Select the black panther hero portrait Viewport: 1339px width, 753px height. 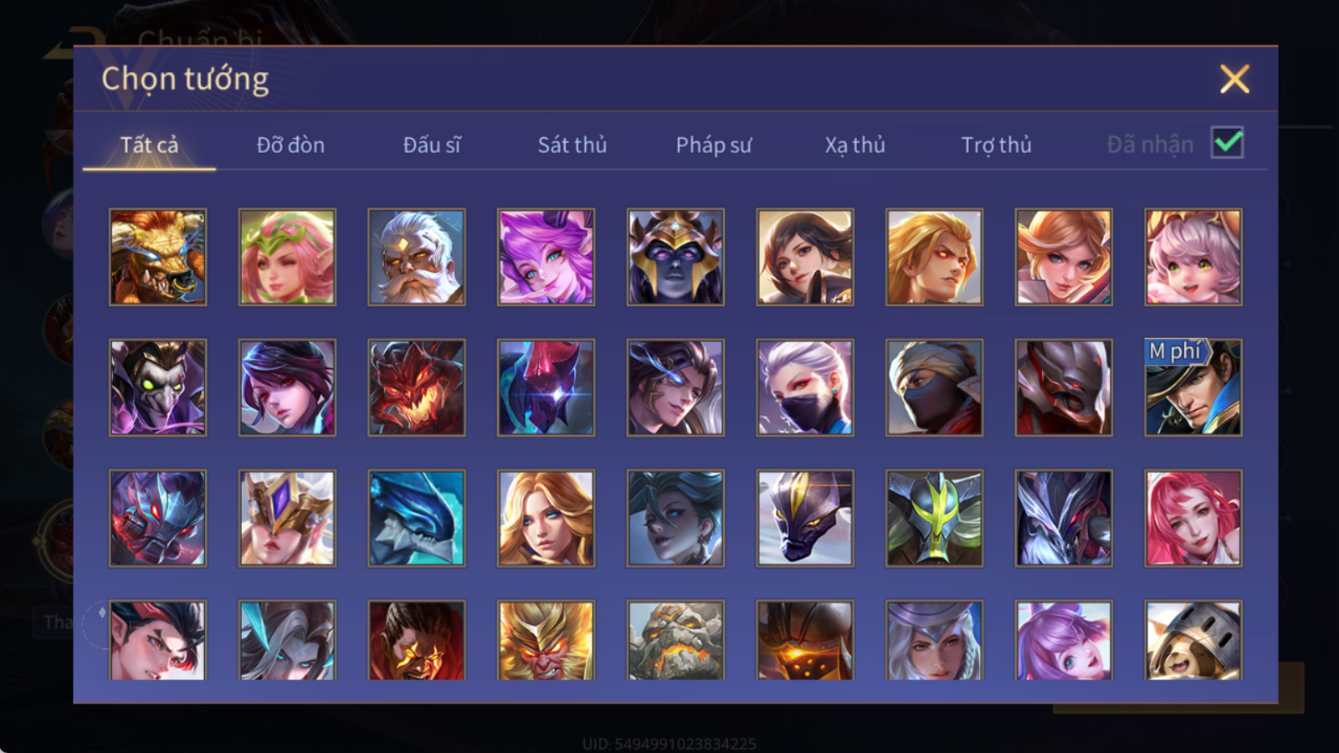[805, 518]
